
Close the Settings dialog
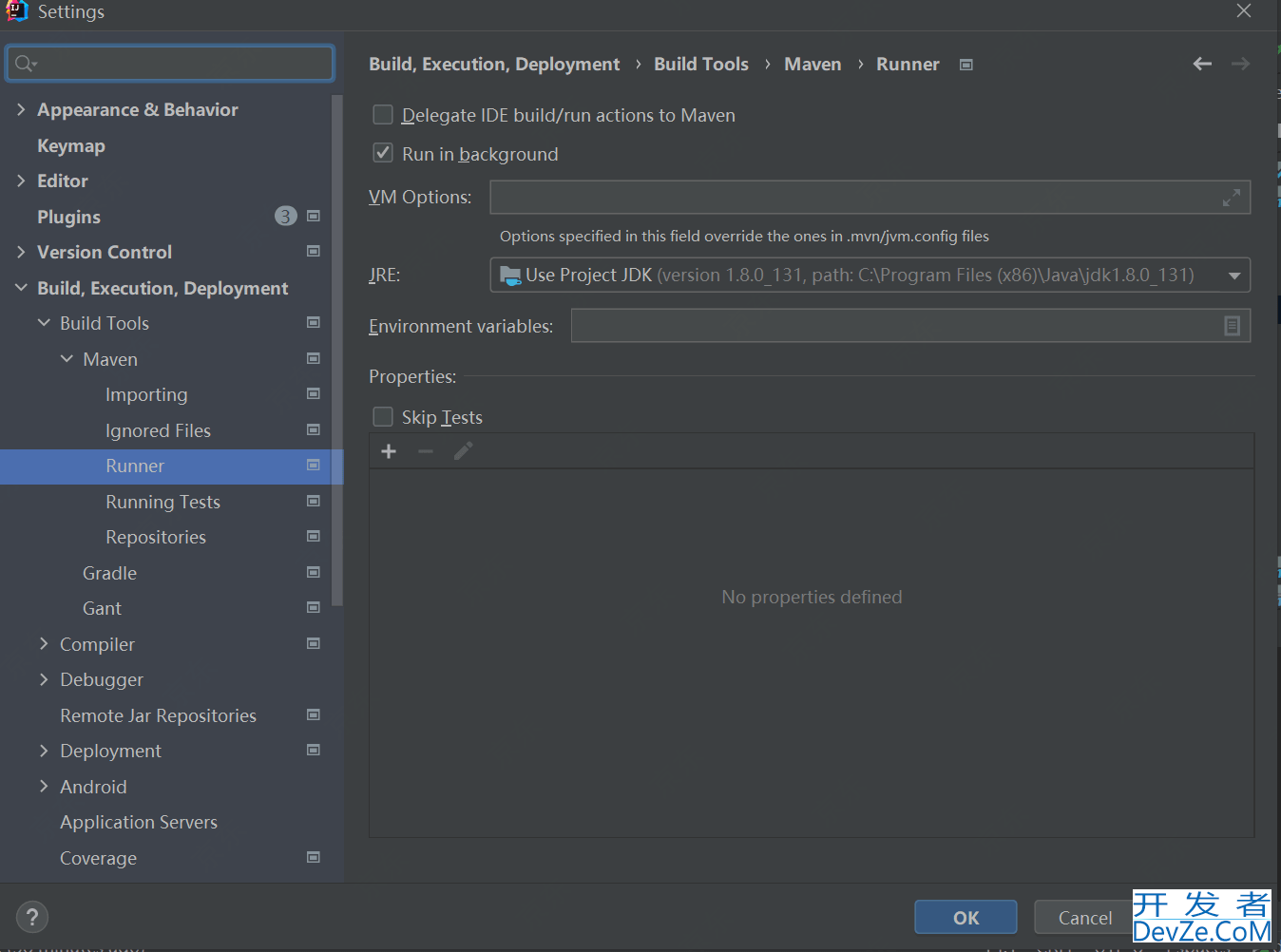point(1244,10)
